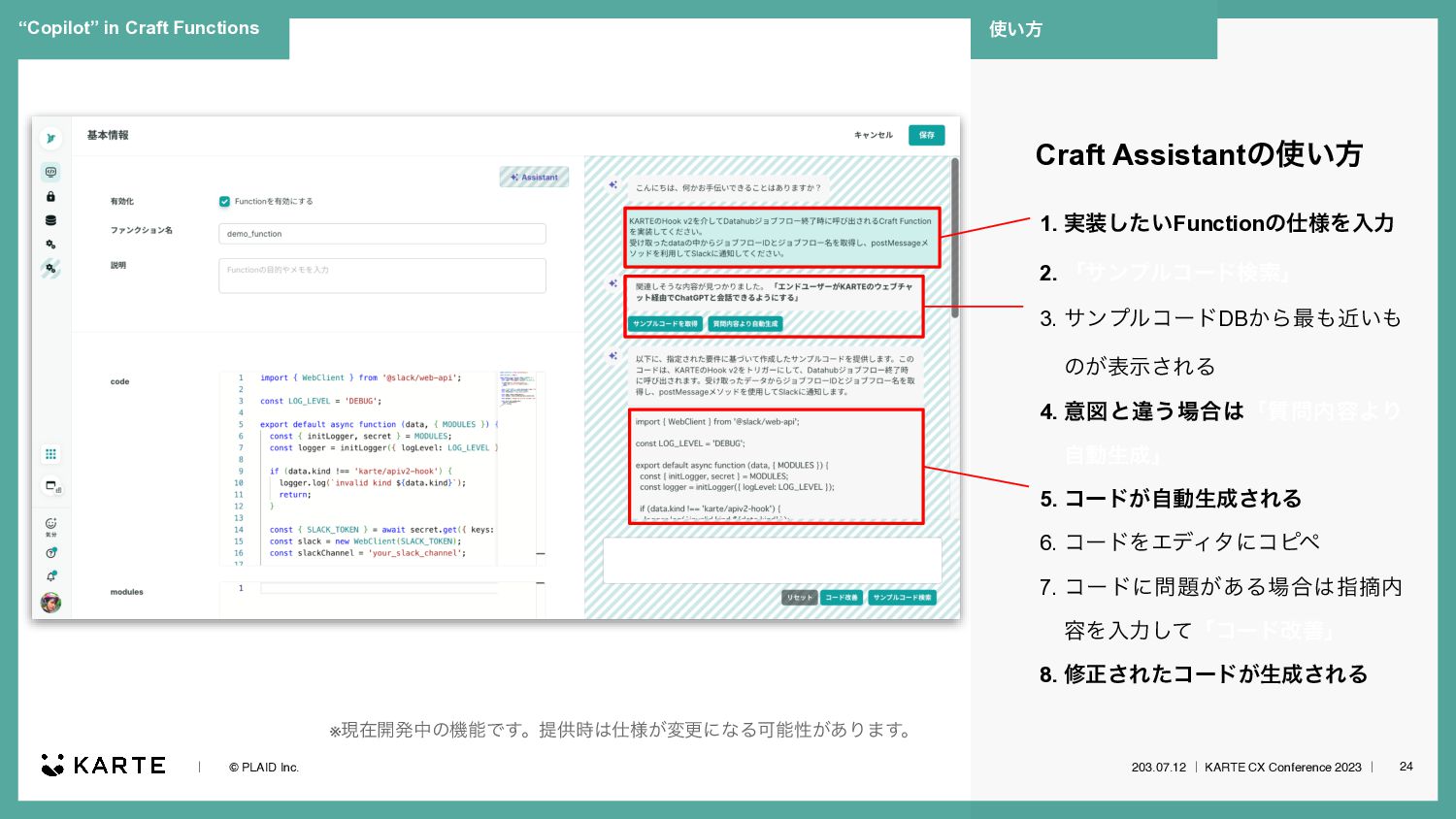Click the window dashboard icon below the grid
Viewport: 1456px width, 819px height.
click(x=51, y=486)
